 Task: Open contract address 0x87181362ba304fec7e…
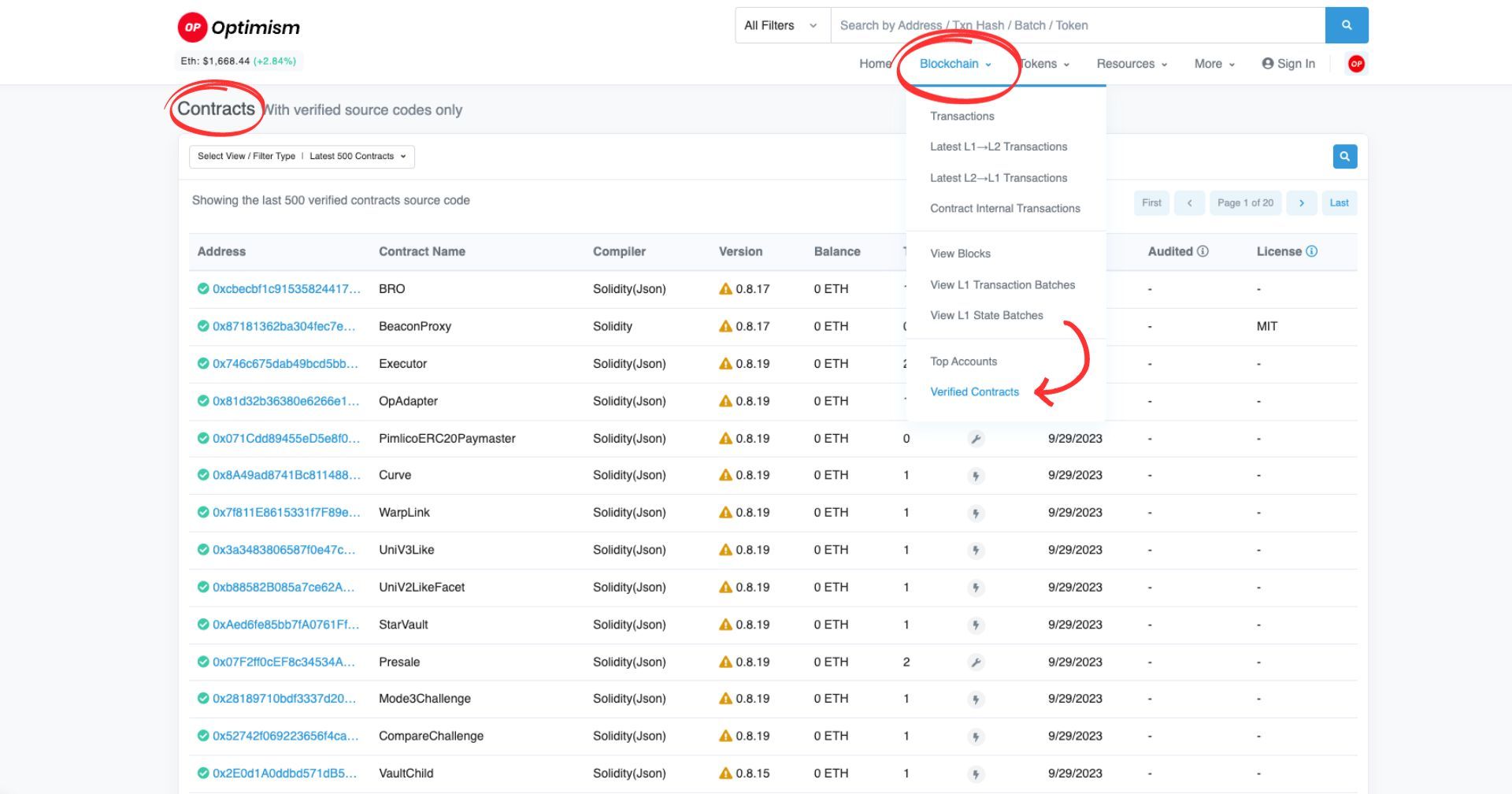pos(284,326)
